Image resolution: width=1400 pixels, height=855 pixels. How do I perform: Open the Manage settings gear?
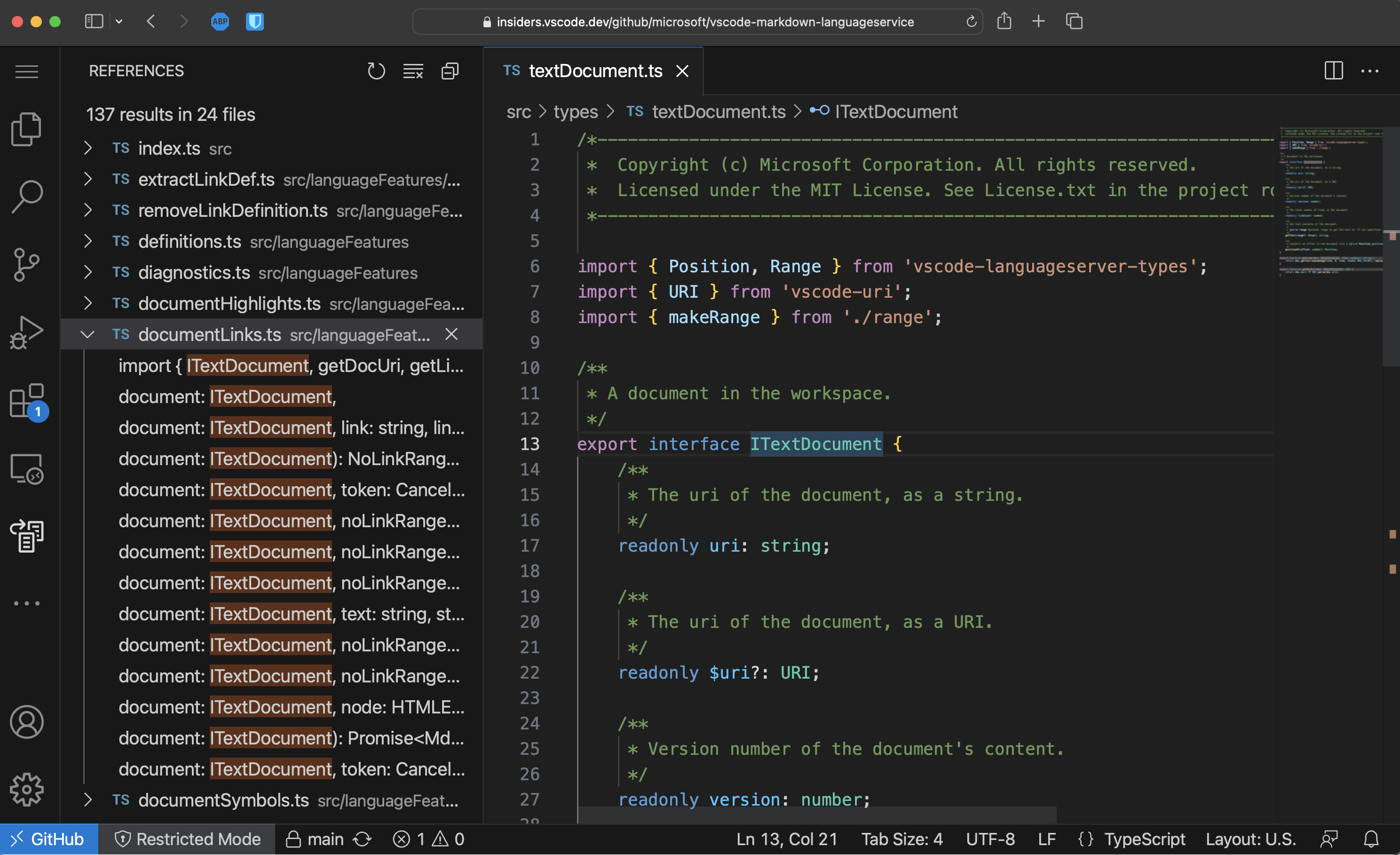26,789
